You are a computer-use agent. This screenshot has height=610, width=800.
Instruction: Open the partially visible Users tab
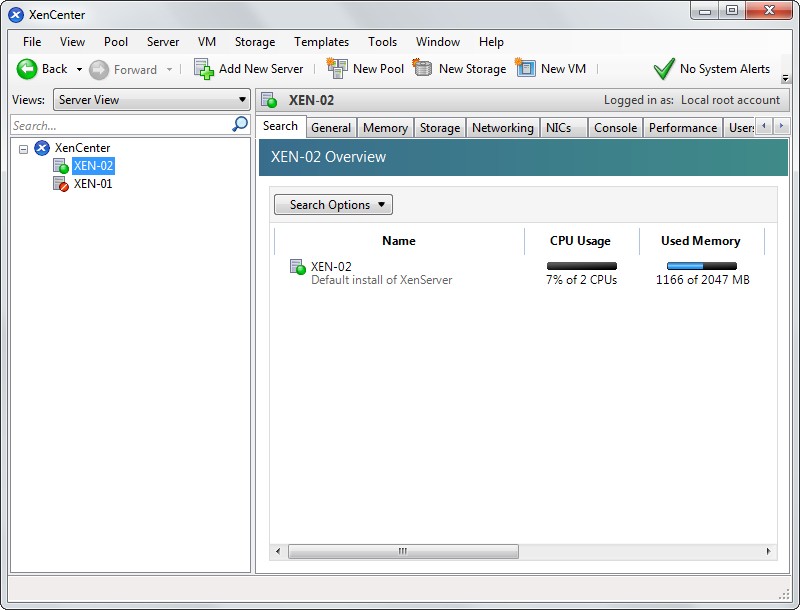click(x=740, y=128)
